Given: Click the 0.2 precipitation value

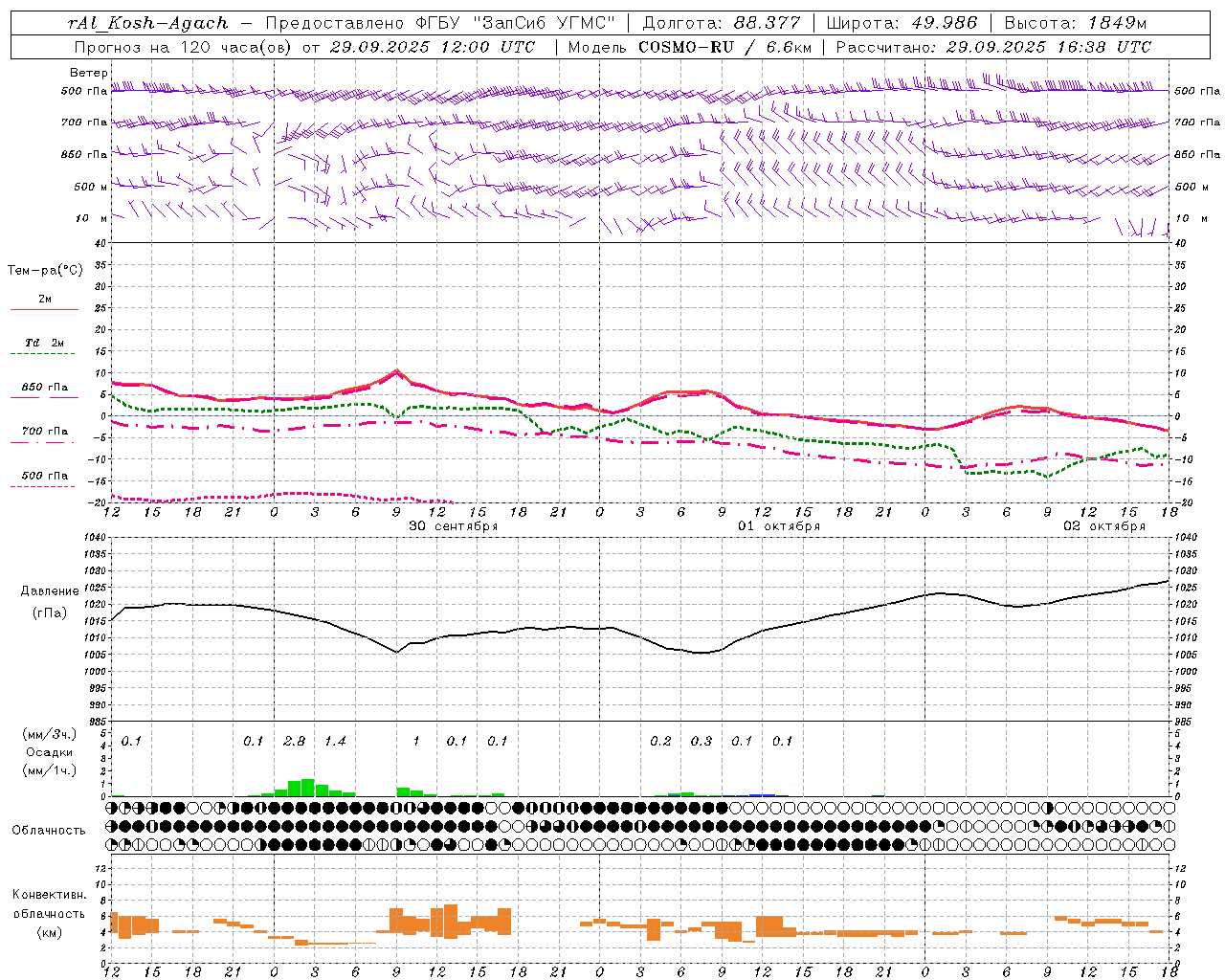Looking at the screenshot, I should (660, 742).
